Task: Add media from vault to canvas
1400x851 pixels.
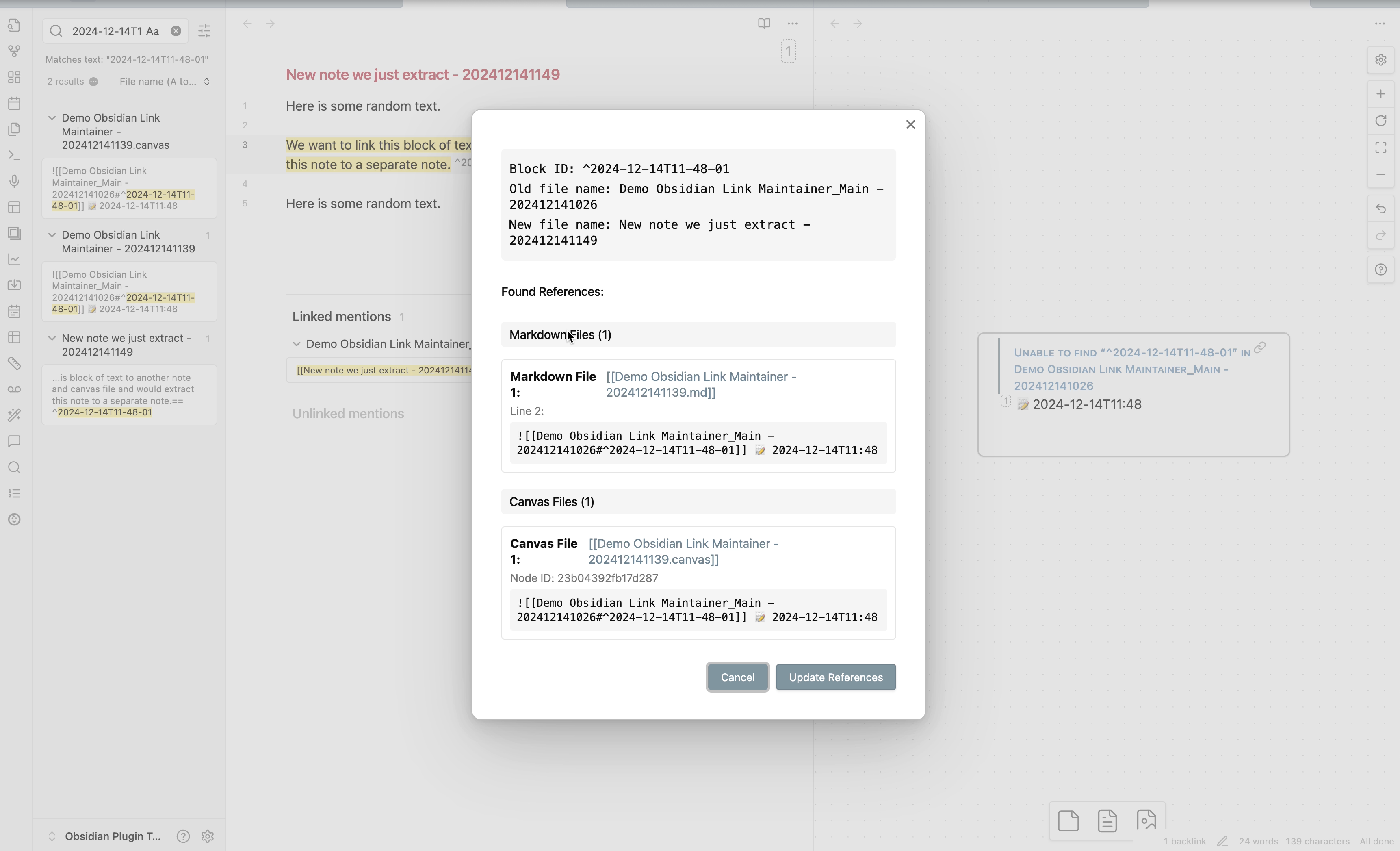Action: pos(1146,820)
